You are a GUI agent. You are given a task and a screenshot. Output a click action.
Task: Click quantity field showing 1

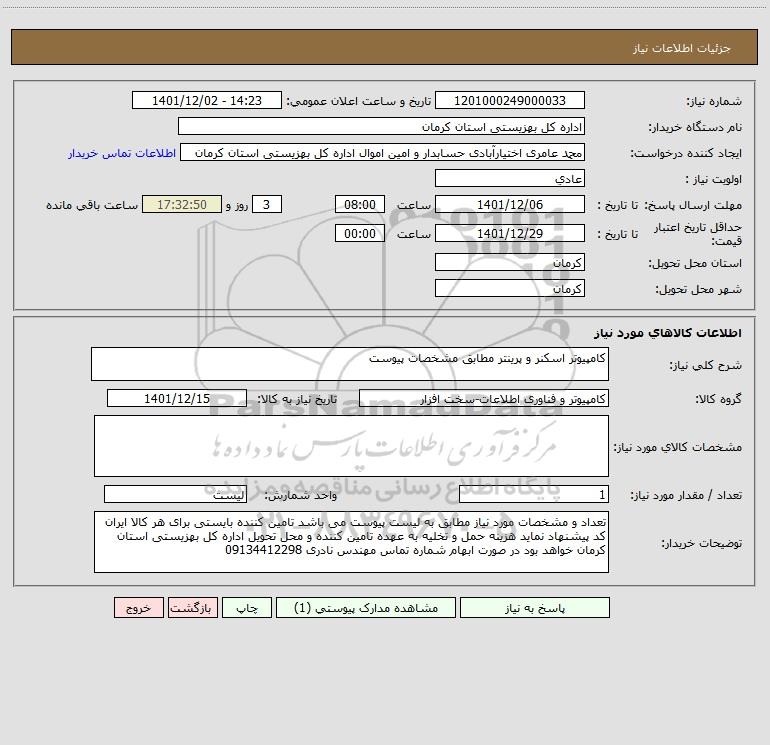click(534, 494)
